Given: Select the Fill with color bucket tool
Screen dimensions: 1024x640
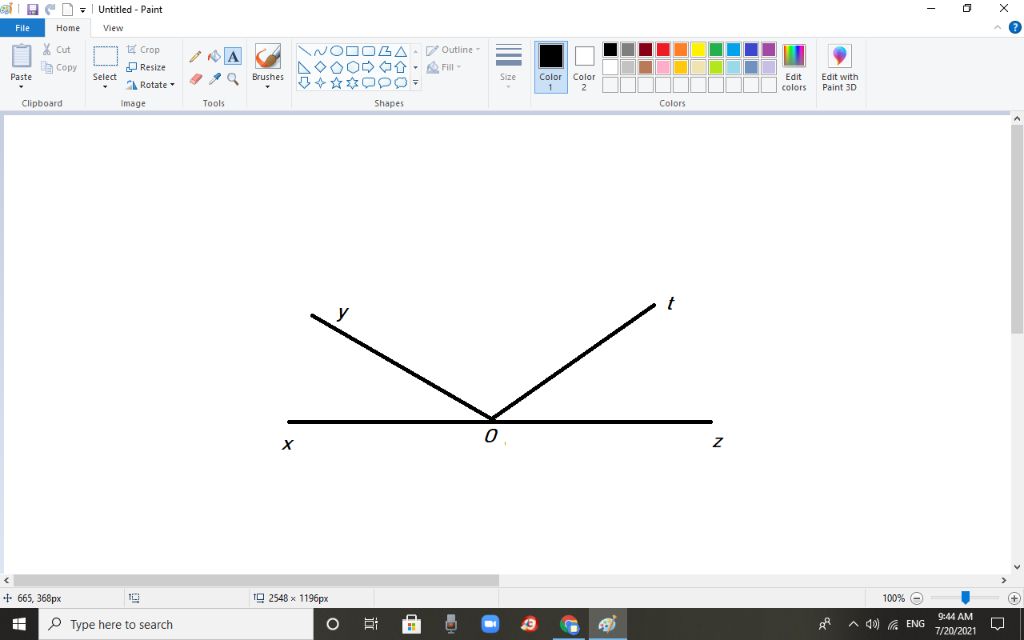Looking at the screenshot, I should point(214,57).
